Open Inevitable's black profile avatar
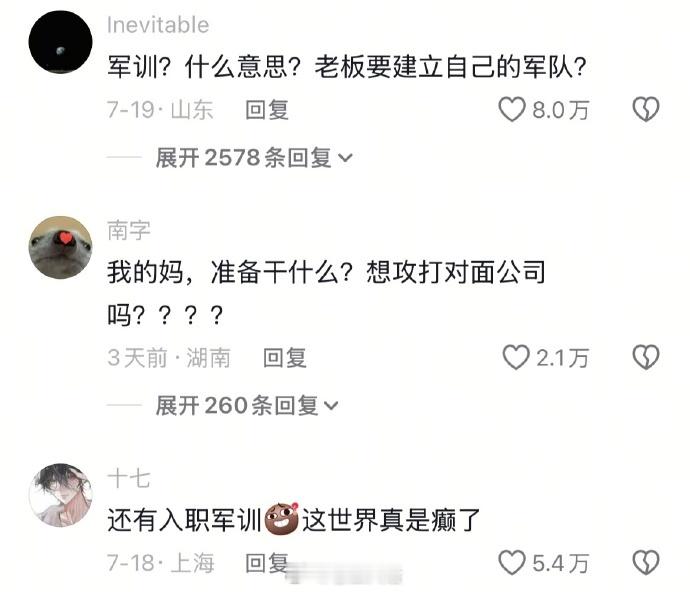690x592 pixels. (60, 42)
